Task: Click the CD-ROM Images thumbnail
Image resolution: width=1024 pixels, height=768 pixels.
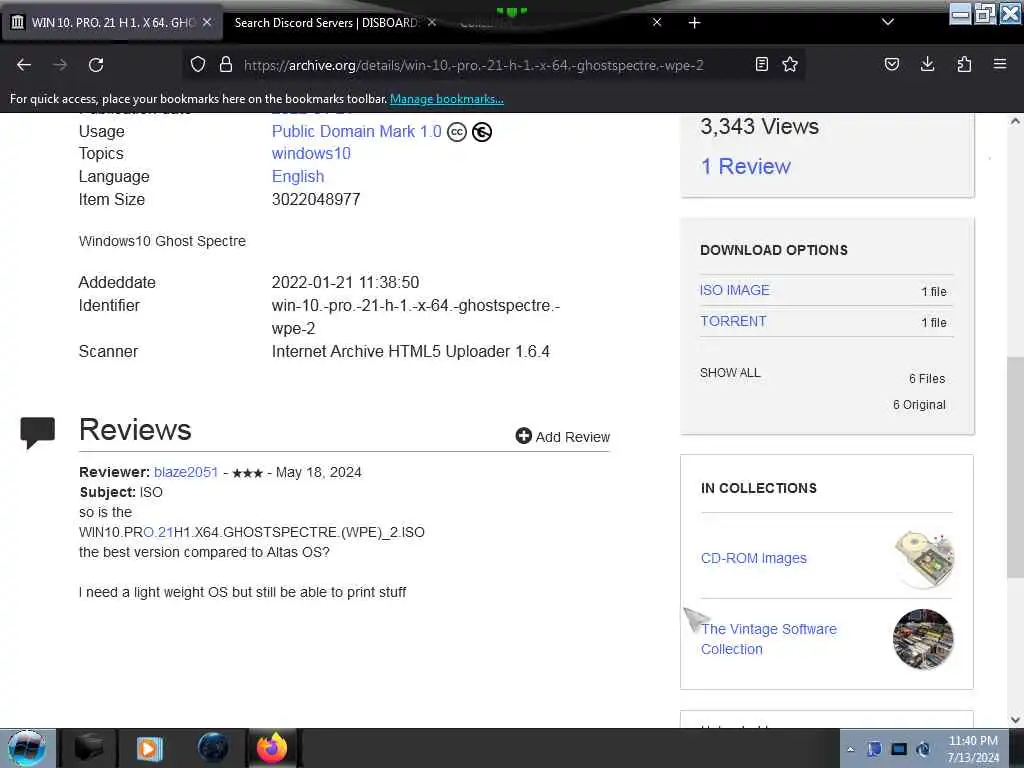Action: click(x=924, y=558)
